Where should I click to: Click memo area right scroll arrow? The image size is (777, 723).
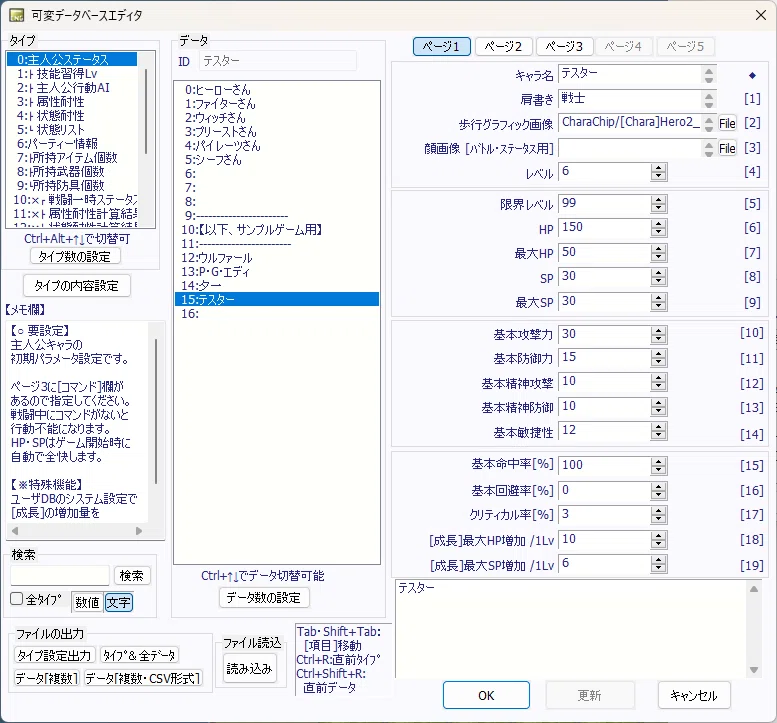click(139, 531)
